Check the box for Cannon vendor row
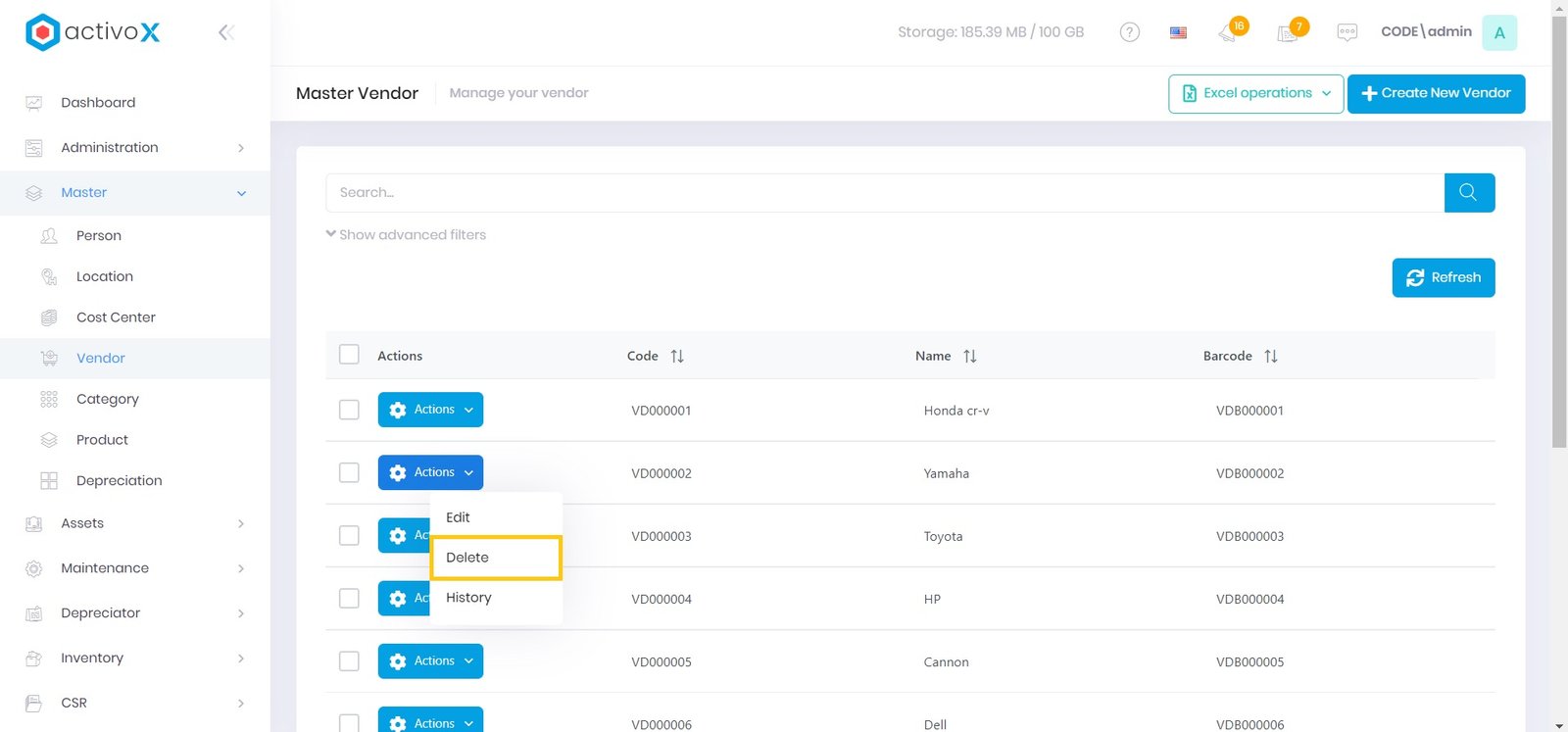1568x732 pixels. [349, 661]
